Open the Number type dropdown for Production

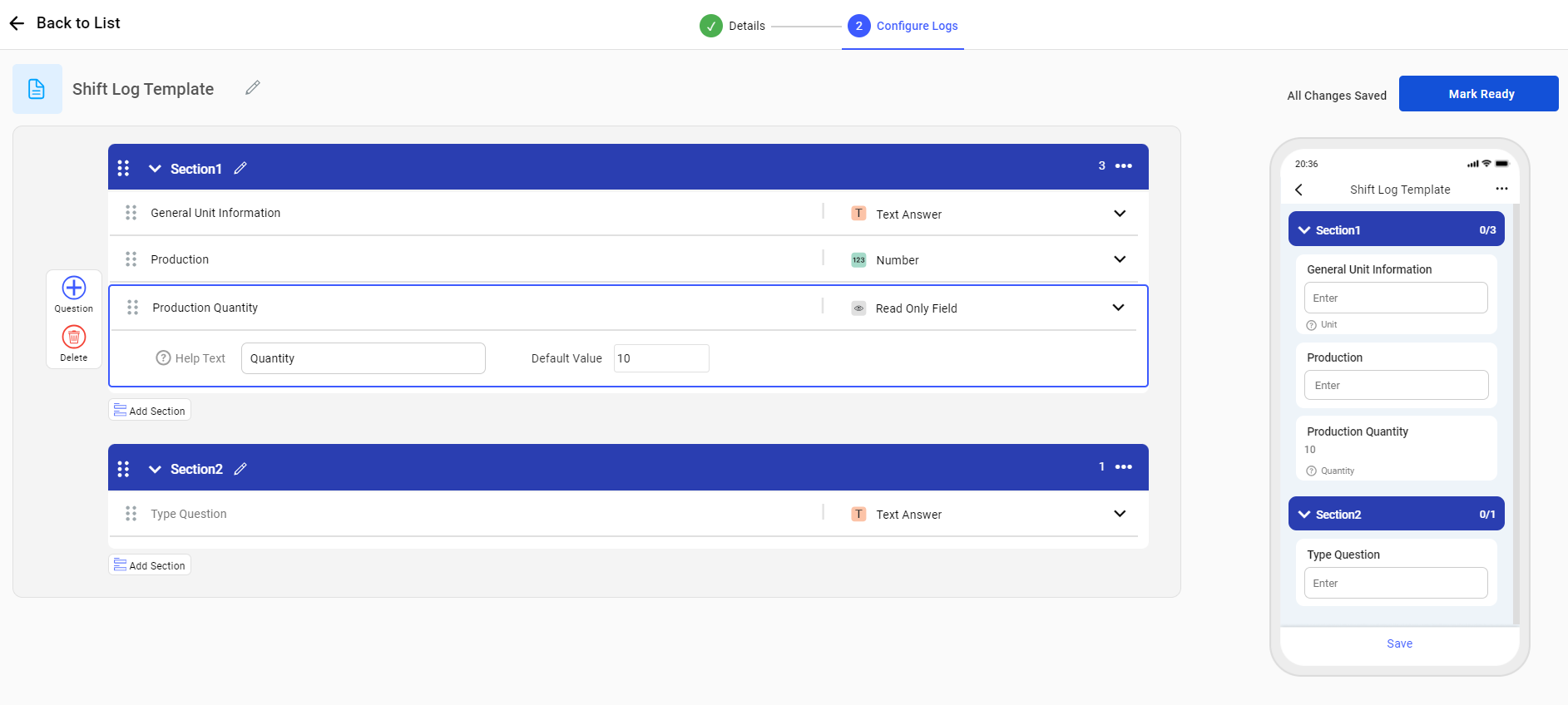click(1120, 259)
